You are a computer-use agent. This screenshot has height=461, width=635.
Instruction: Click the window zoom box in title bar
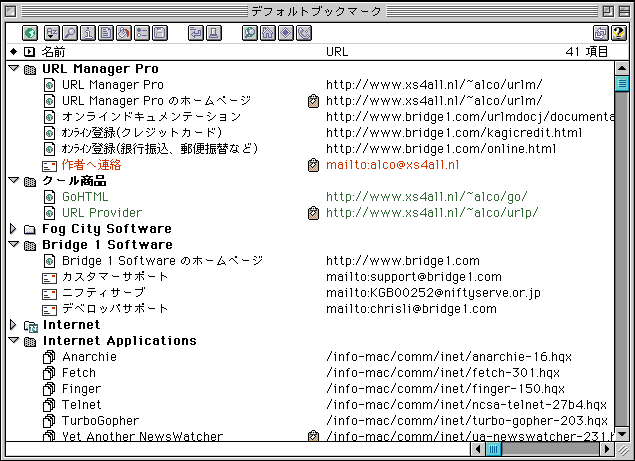coord(608,11)
